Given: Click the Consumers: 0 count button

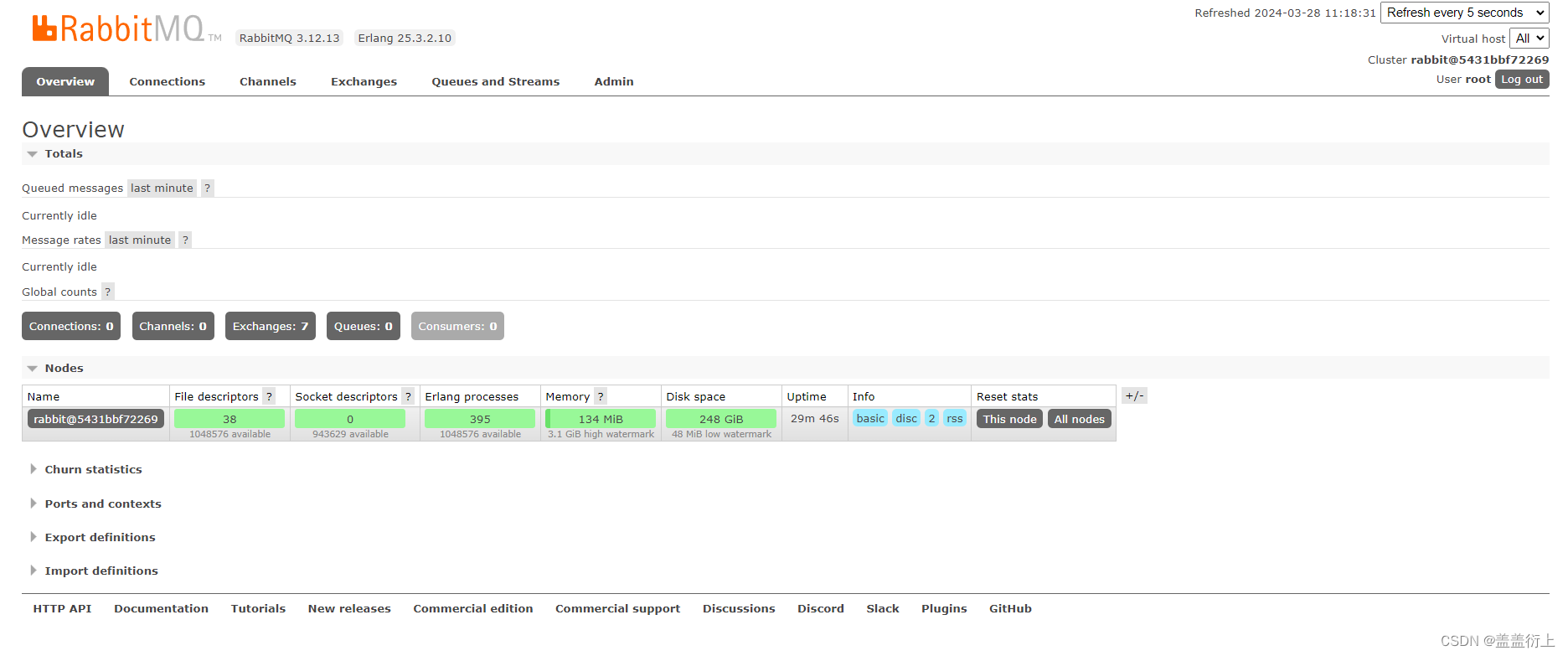Looking at the screenshot, I should (x=458, y=327).
